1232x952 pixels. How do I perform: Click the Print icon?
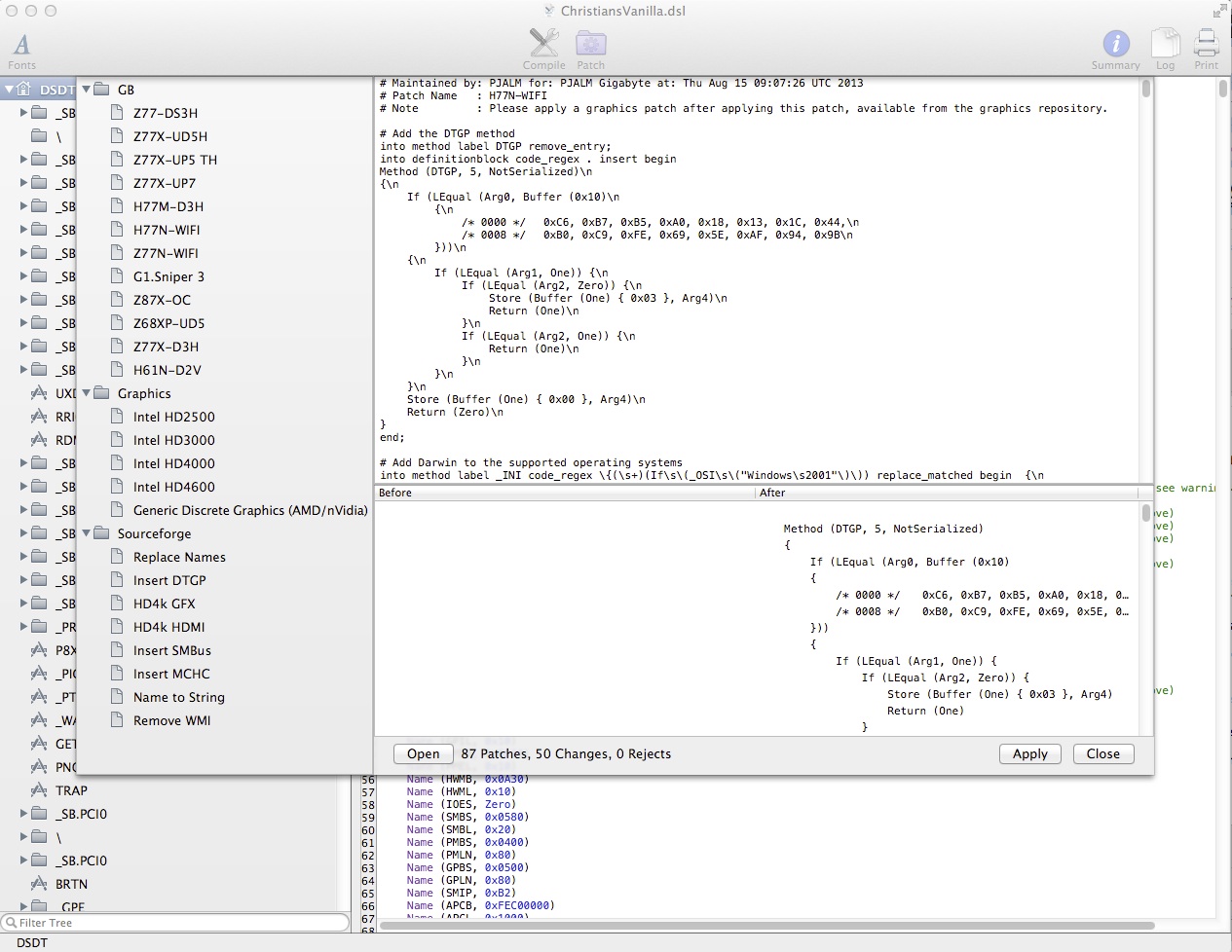(1206, 44)
